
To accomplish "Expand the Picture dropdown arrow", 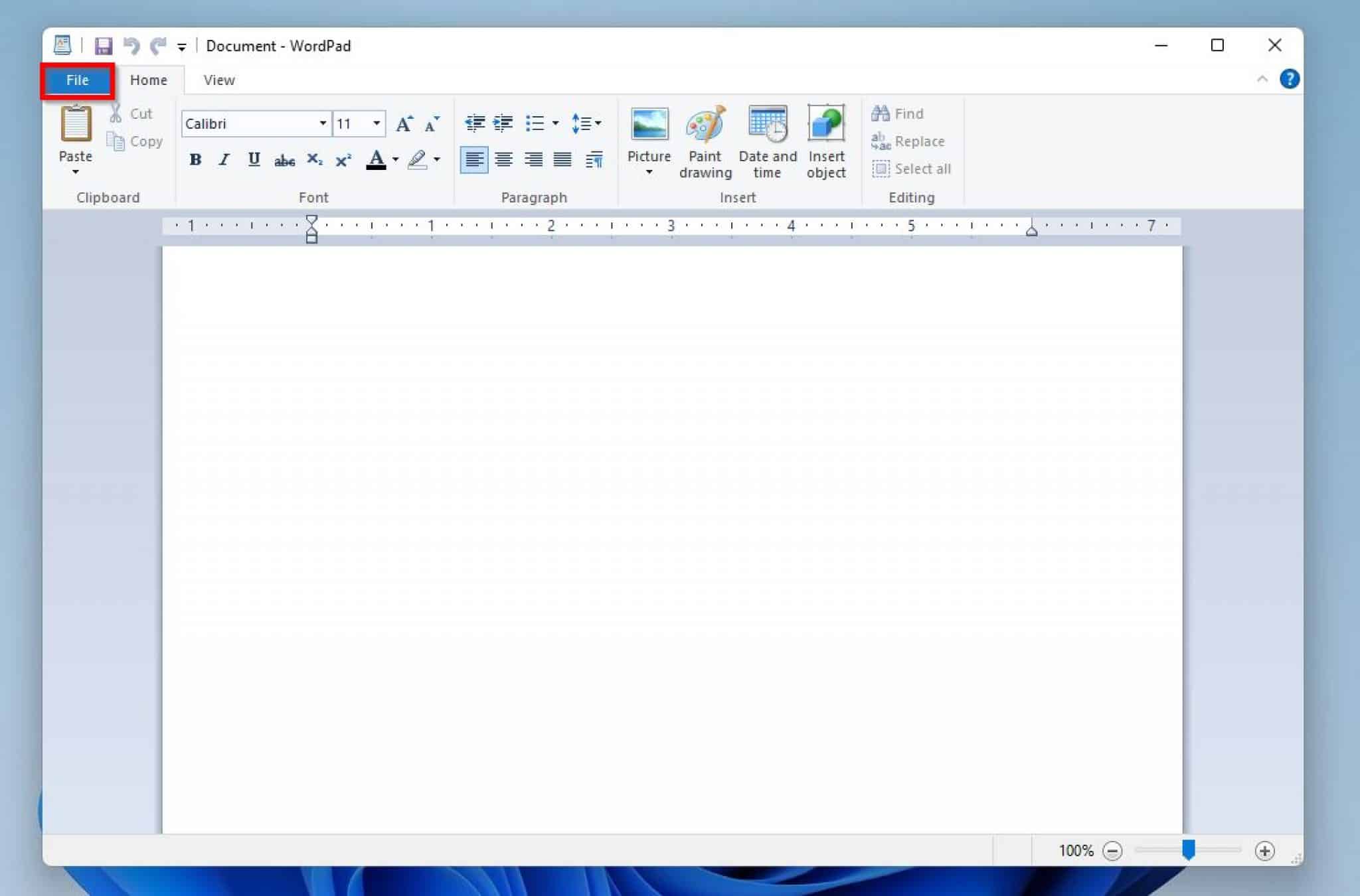I will [x=649, y=173].
